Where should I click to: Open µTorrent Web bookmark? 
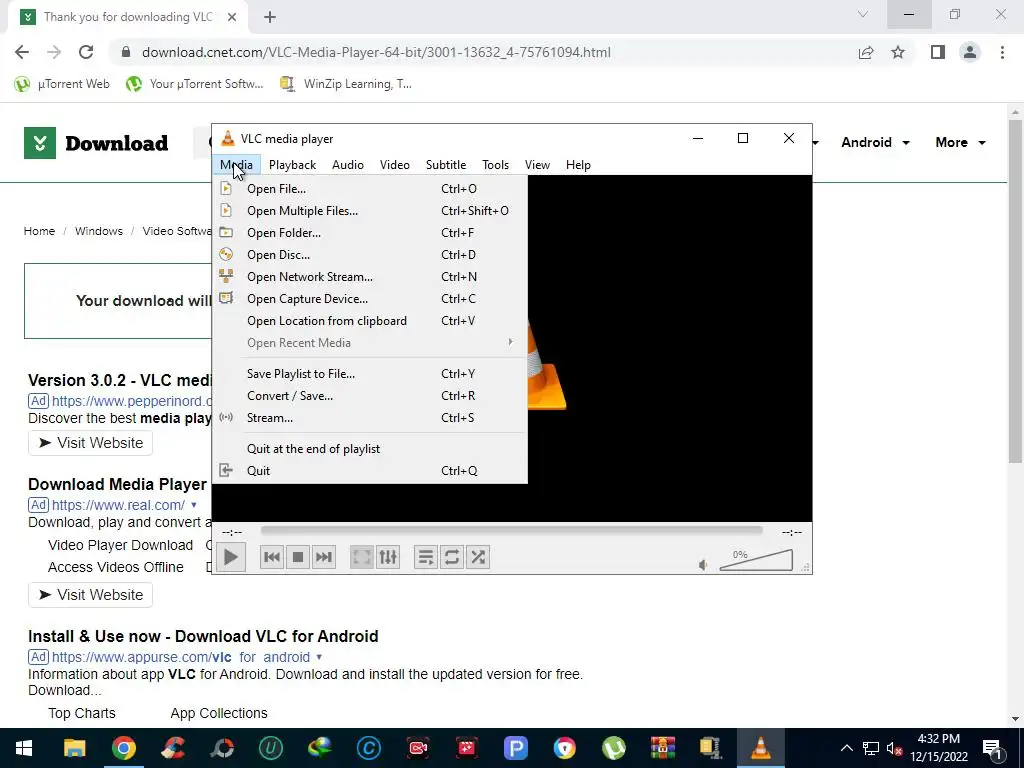62,84
